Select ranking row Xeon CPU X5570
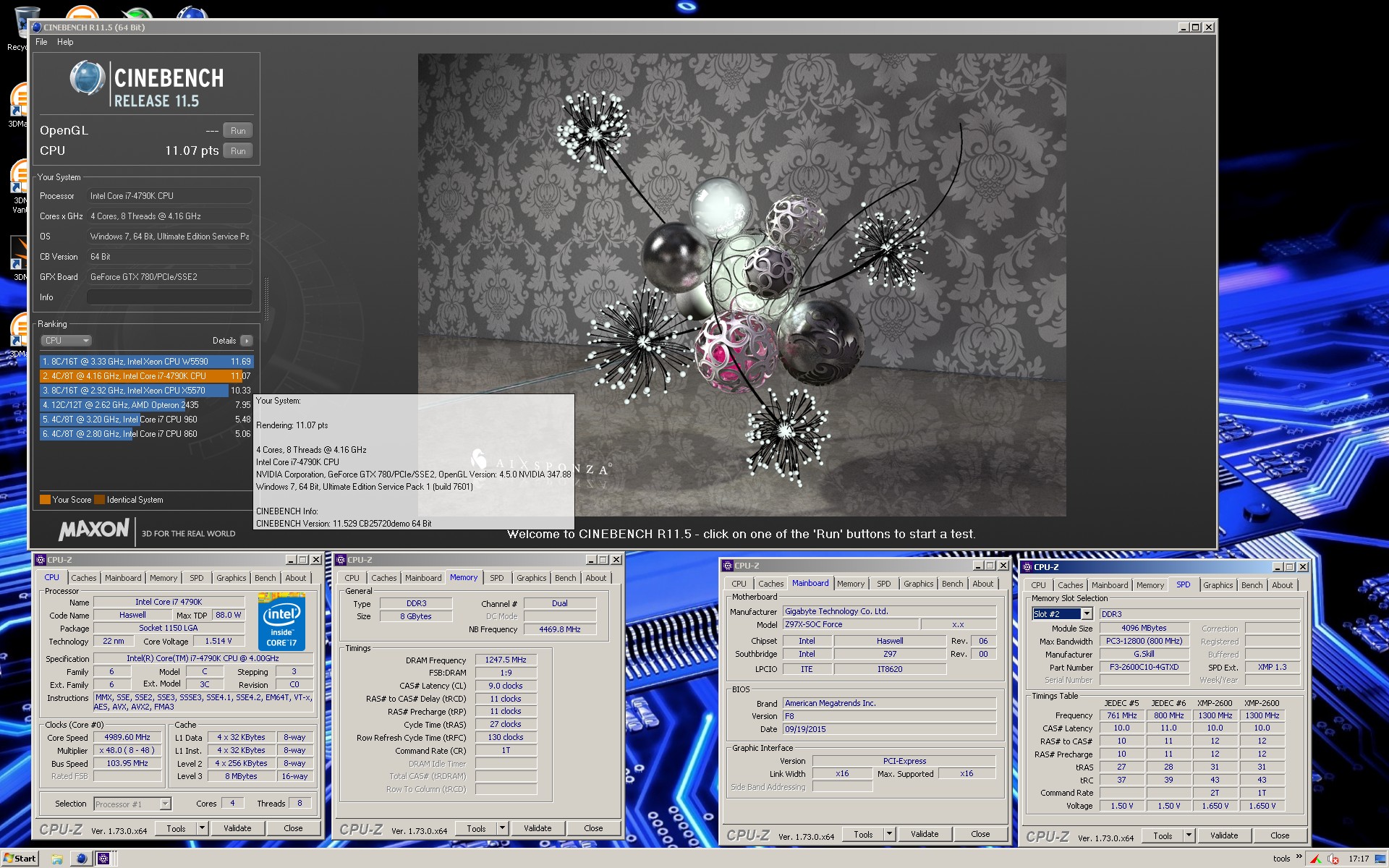 pyautogui.click(x=146, y=391)
